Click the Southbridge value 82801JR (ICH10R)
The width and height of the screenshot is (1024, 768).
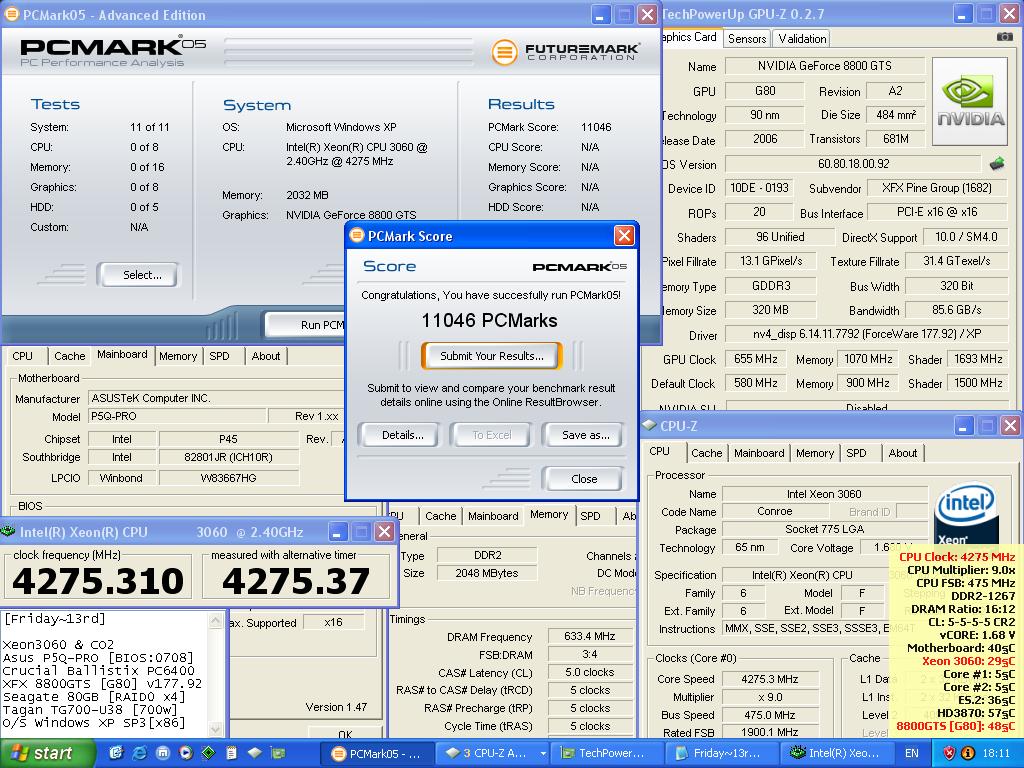click(228, 457)
